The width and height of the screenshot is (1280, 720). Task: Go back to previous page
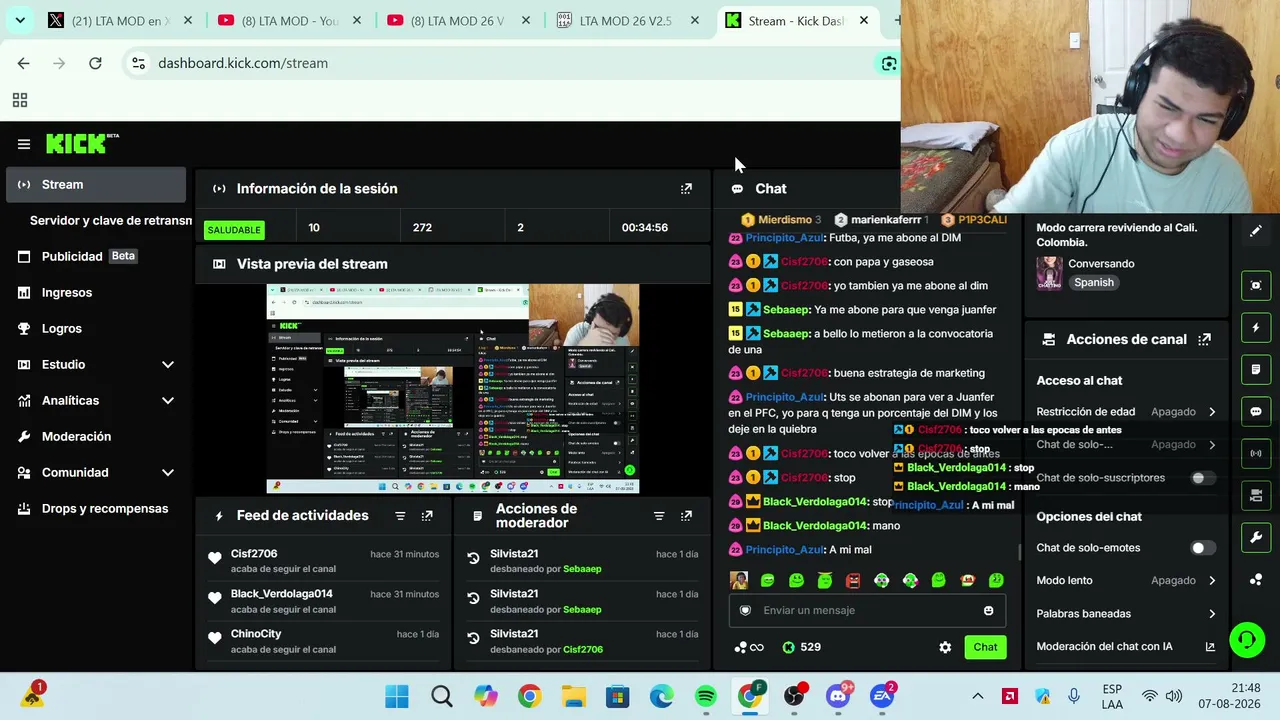[x=23, y=63]
